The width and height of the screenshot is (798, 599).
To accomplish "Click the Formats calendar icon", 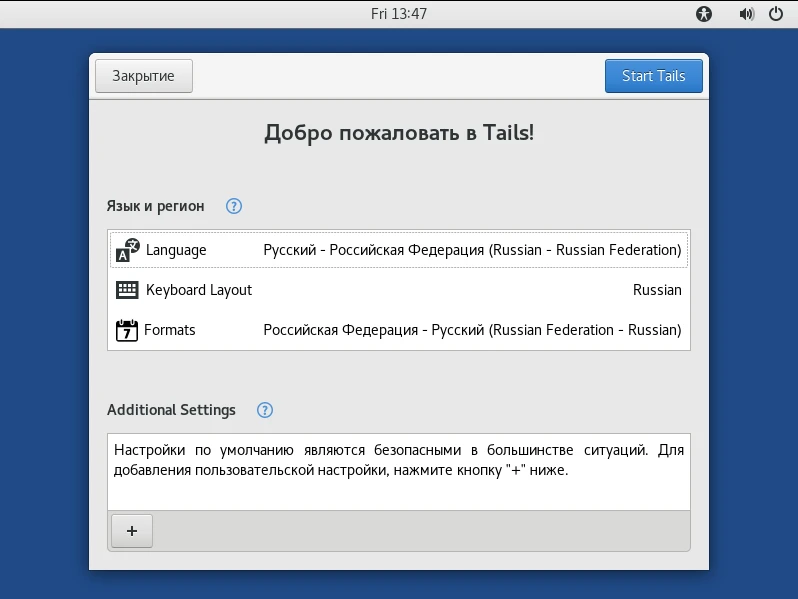I will pos(127,330).
